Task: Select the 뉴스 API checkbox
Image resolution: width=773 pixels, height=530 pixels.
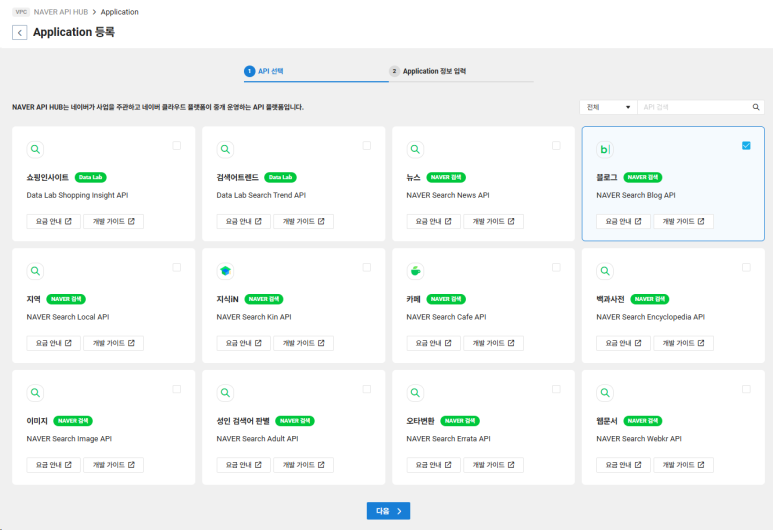Action: click(556, 145)
